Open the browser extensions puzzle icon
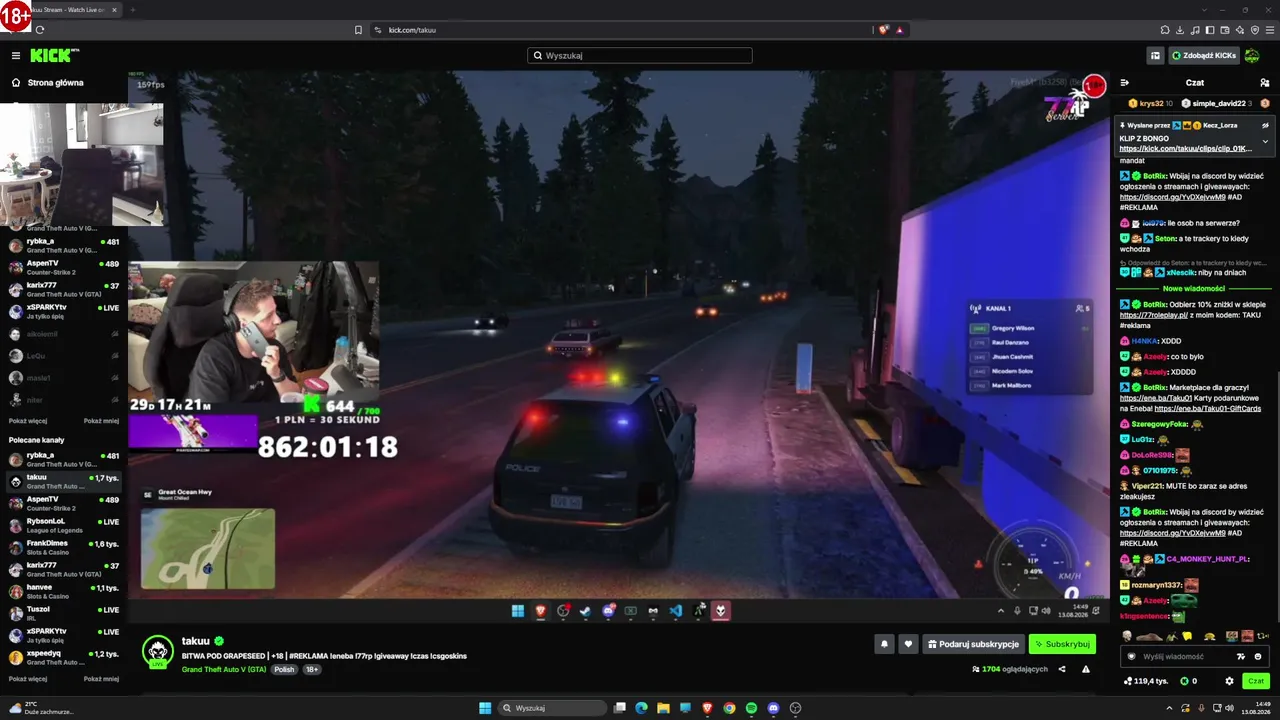Image resolution: width=1280 pixels, height=720 pixels. click(1165, 30)
